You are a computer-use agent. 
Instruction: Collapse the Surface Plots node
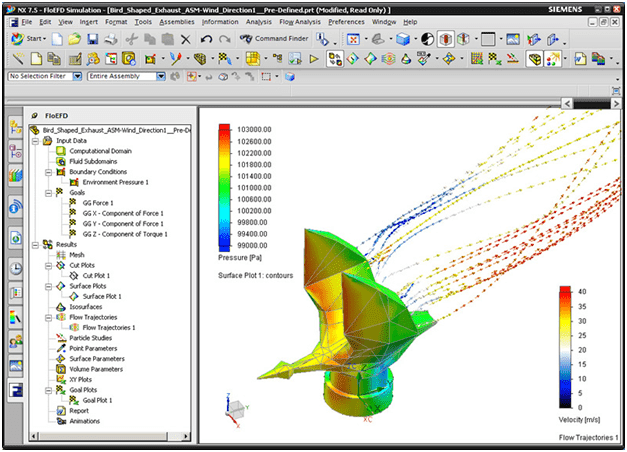pos(48,286)
